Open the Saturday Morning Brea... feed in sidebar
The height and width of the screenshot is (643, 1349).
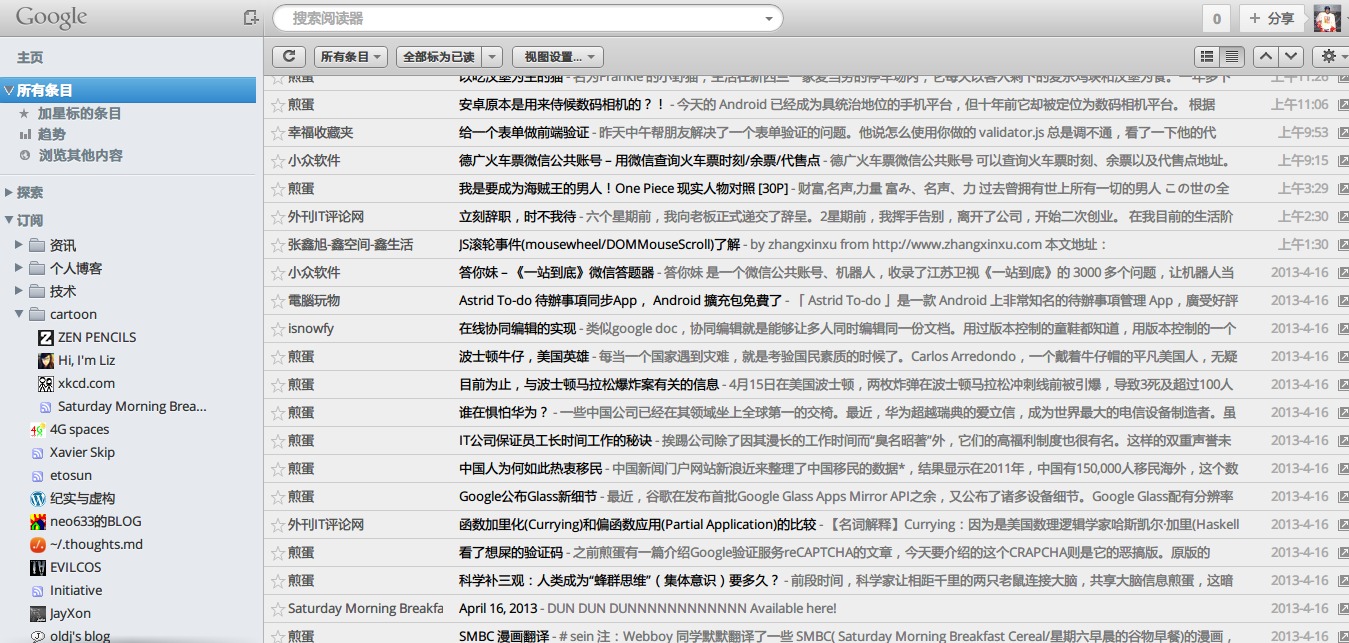point(132,406)
